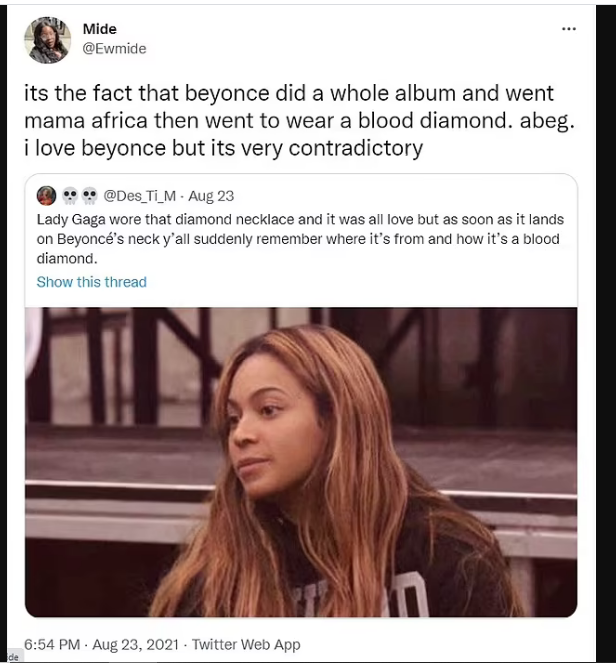Click "Lady Gaga" at start of quoted text
The image size is (616, 663).
(71, 219)
